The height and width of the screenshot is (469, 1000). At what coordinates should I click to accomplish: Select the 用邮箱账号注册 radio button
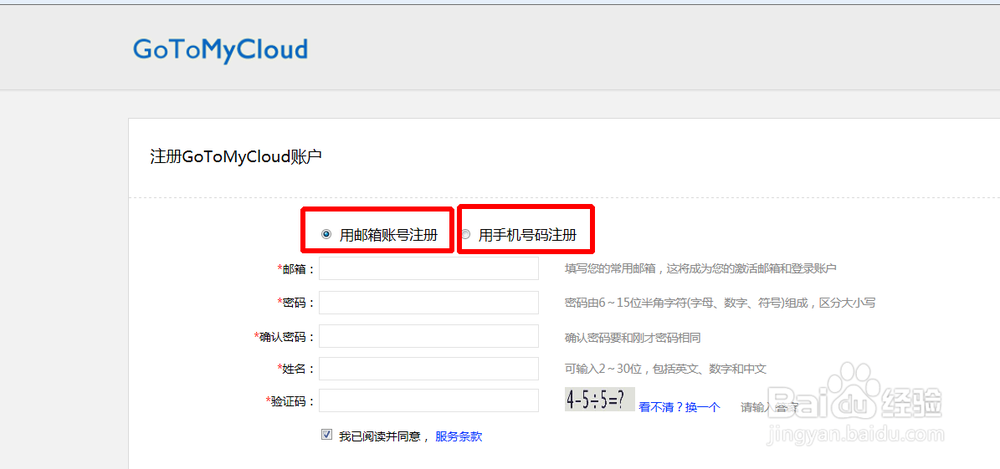tap(327, 235)
